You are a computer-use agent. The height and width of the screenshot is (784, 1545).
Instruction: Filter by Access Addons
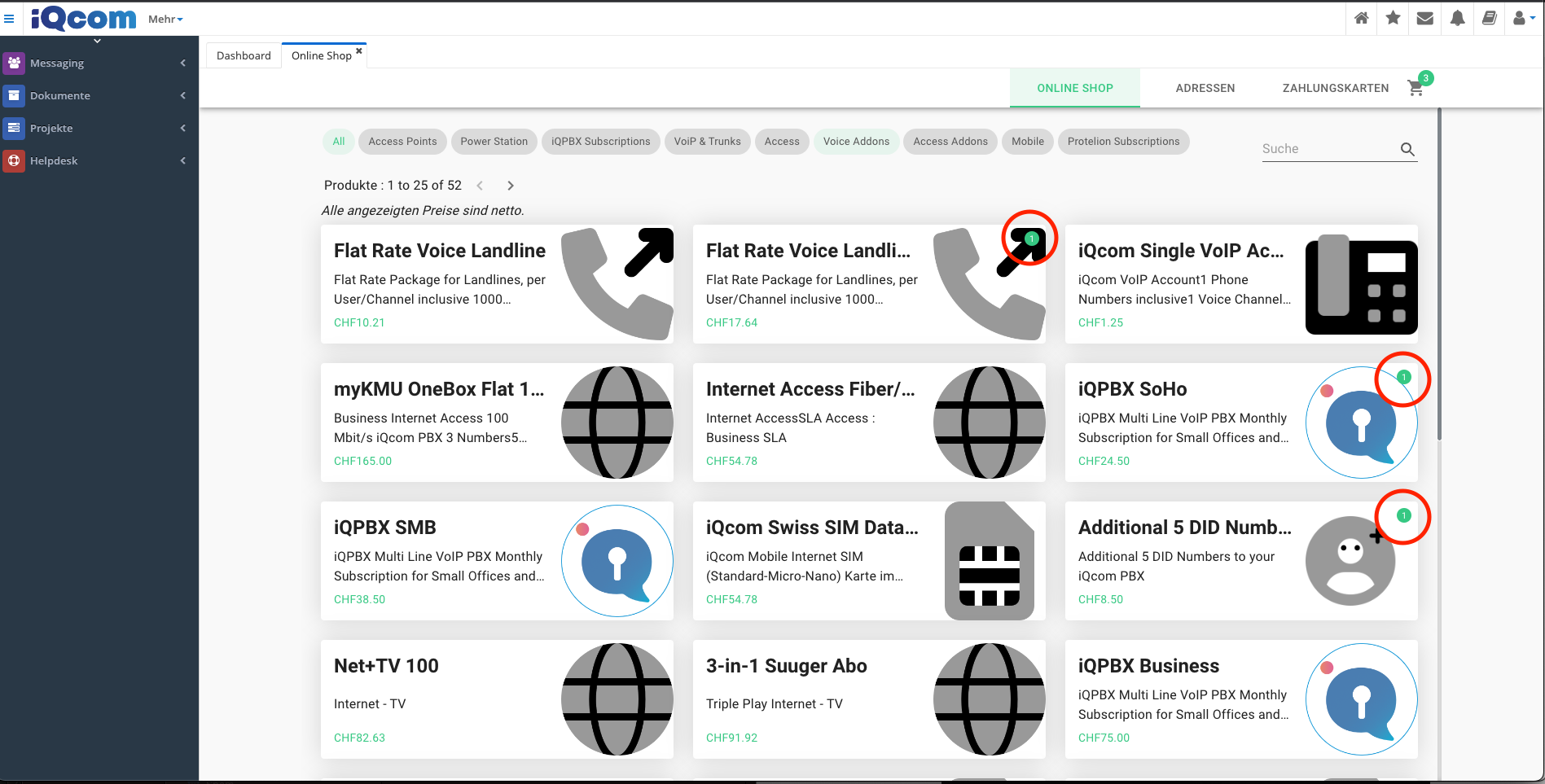[x=950, y=142]
